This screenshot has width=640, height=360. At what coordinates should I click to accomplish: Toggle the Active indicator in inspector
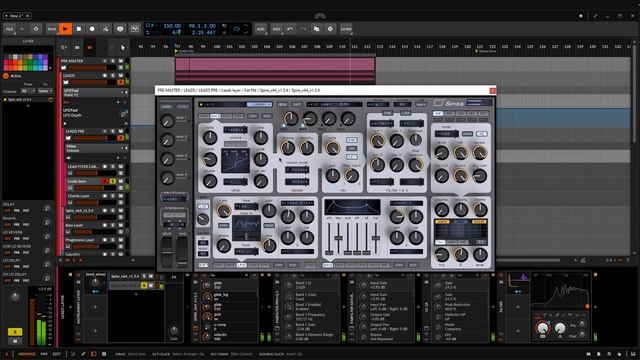(x=6, y=76)
